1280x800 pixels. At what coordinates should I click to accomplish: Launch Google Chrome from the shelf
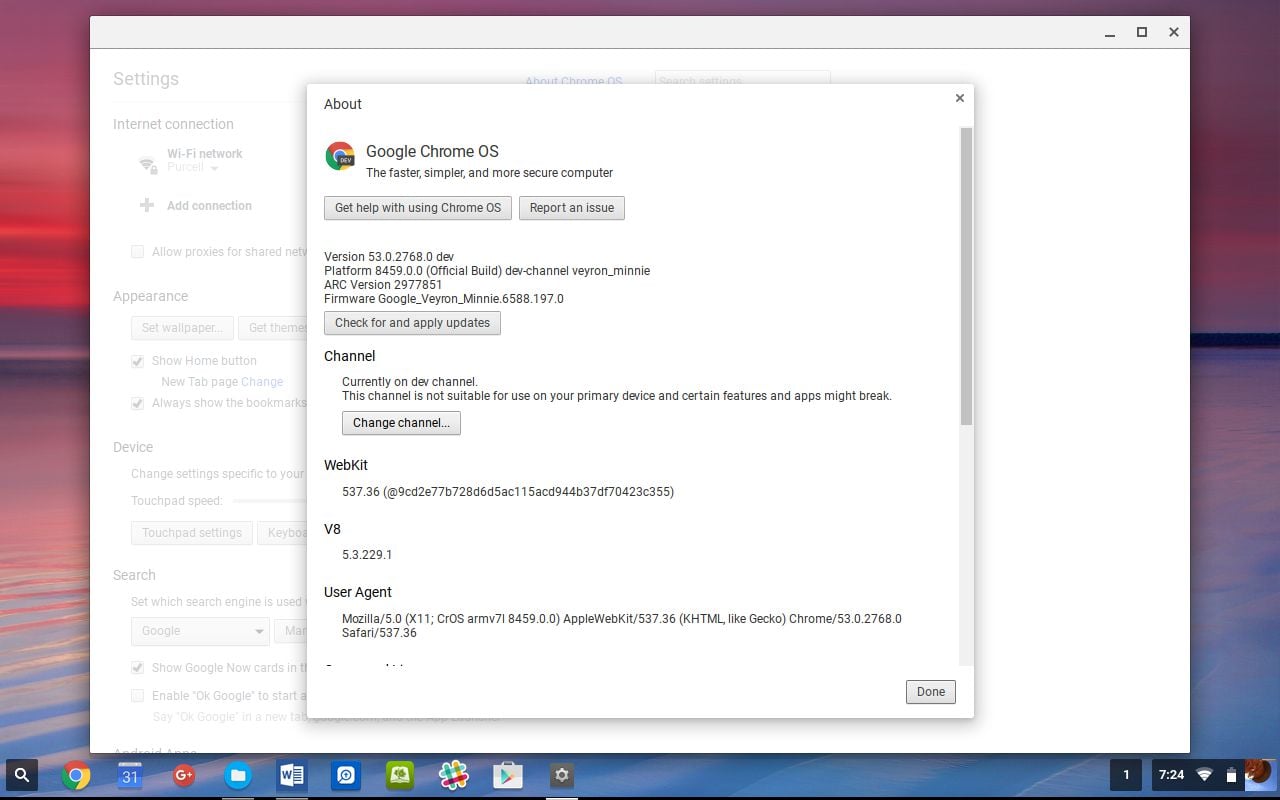(76, 775)
